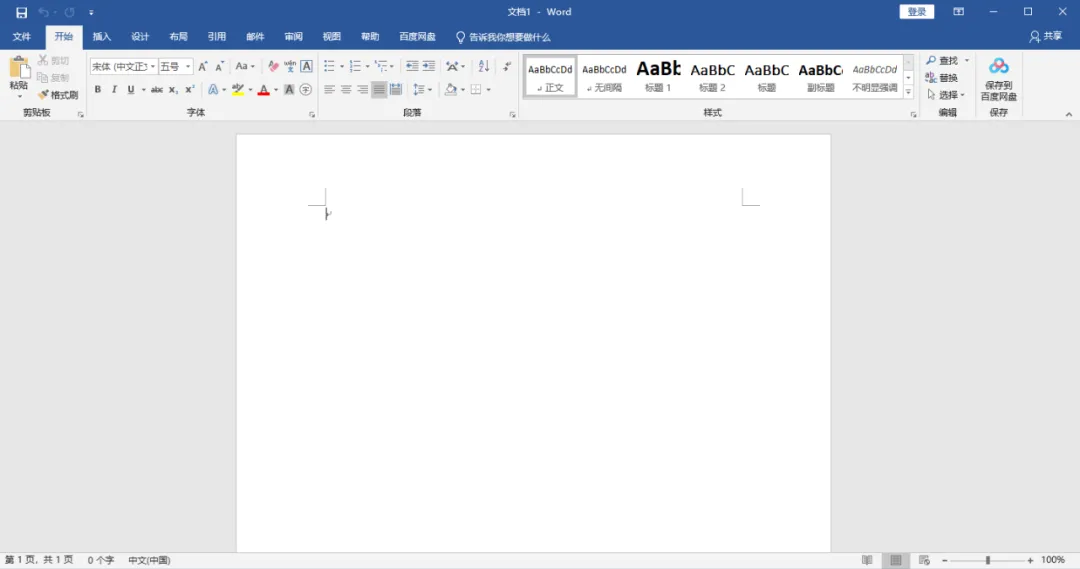Switch to the Insert (插入) tab
This screenshot has height=569, width=1080.
pos(102,37)
